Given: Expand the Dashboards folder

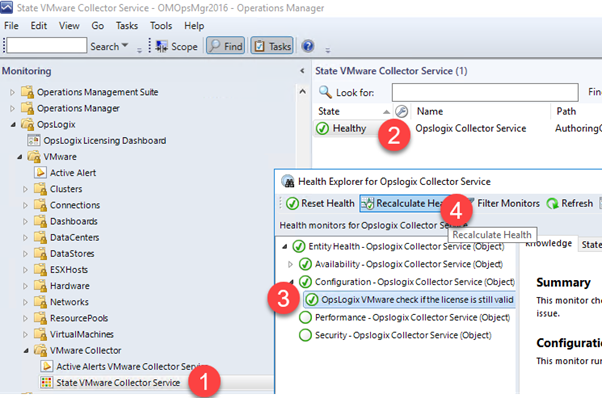Looking at the screenshot, I should tap(25, 221).
